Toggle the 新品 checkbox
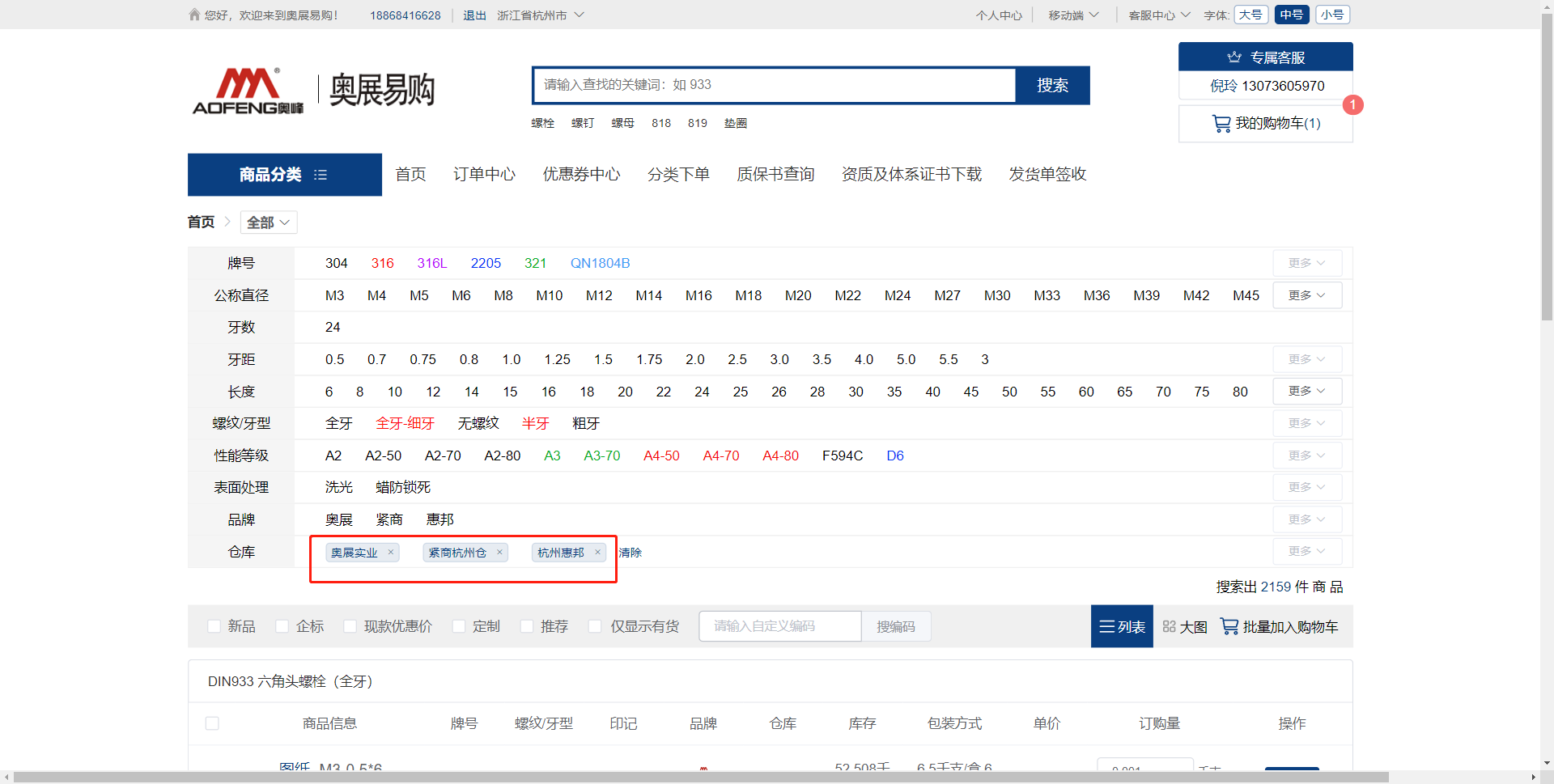This screenshot has height=784, width=1554. point(214,626)
